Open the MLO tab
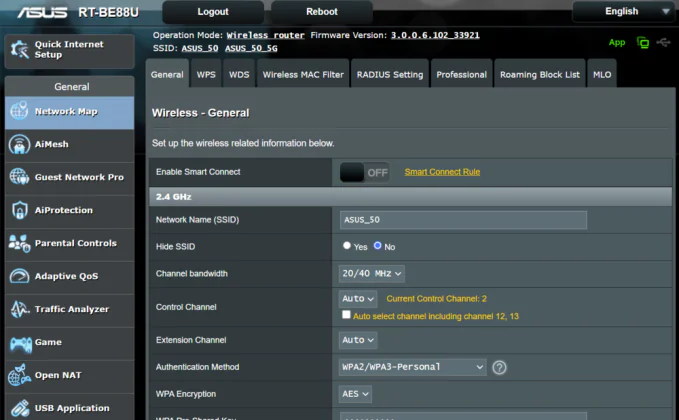The image size is (679, 420). click(602, 74)
